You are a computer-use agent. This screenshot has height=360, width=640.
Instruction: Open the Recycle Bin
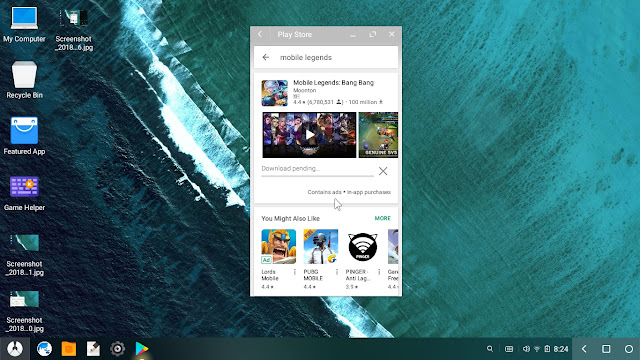tap(24, 80)
